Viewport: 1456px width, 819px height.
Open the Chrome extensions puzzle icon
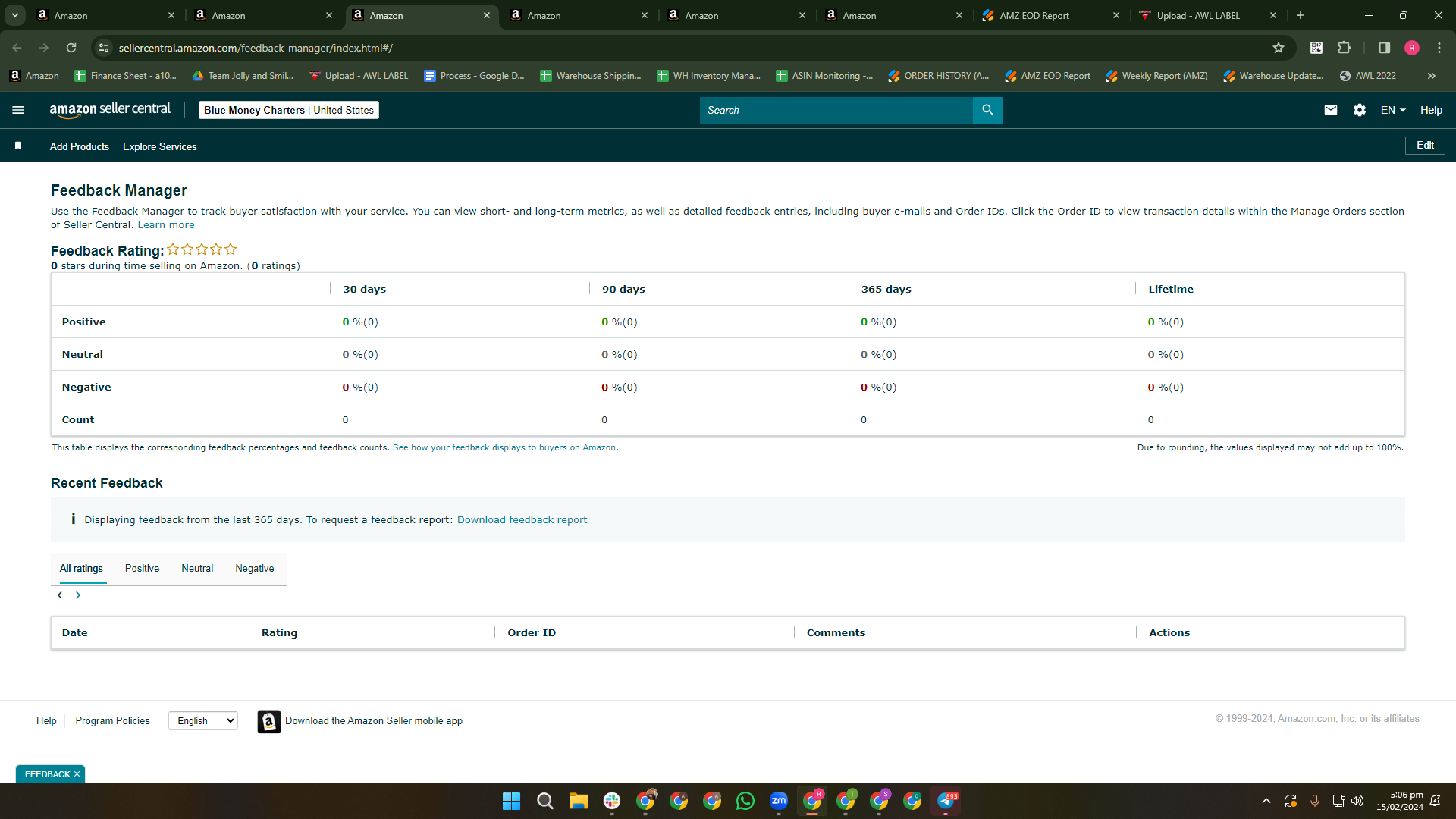point(1345,48)
